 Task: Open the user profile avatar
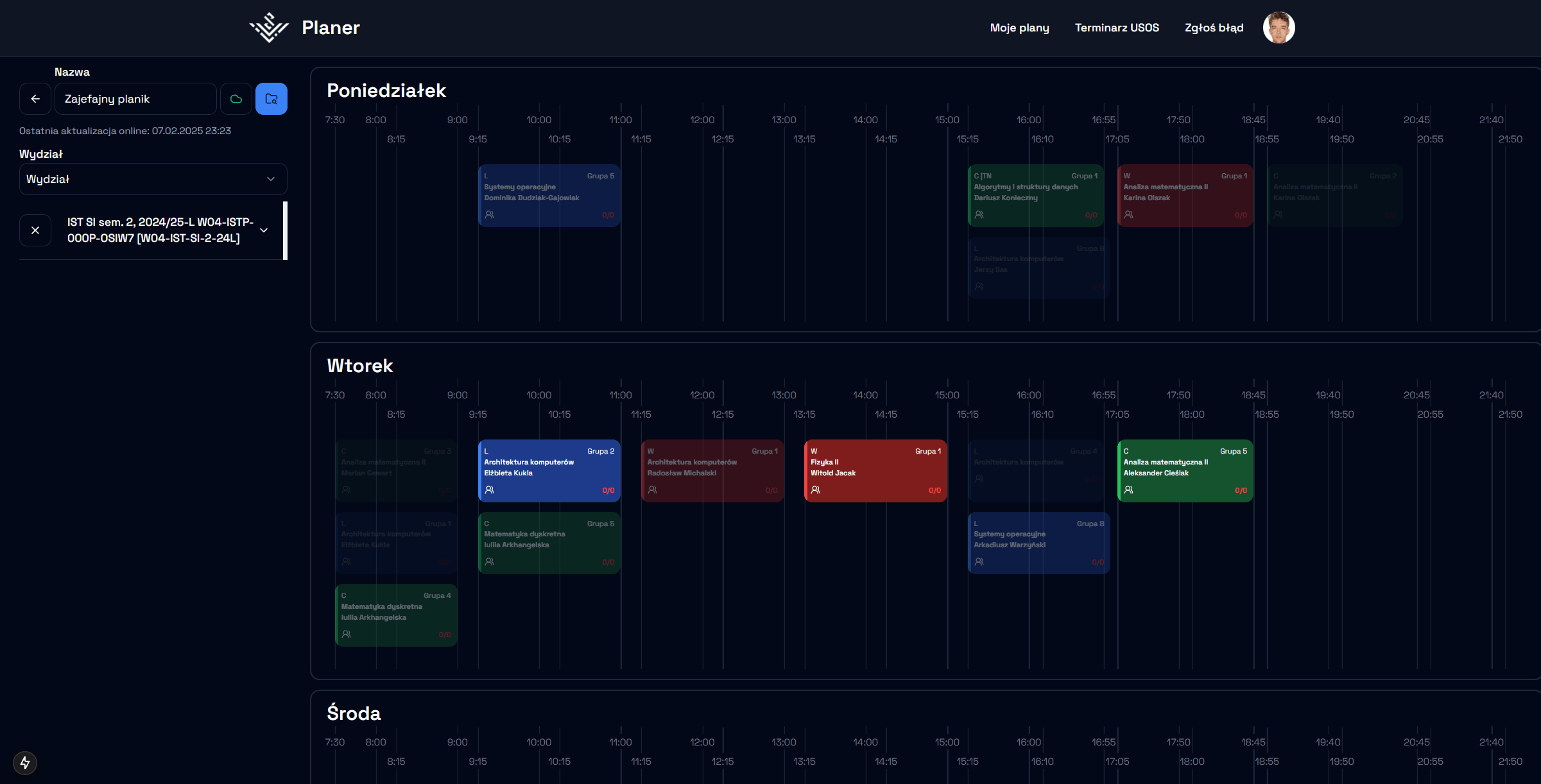1278,28
